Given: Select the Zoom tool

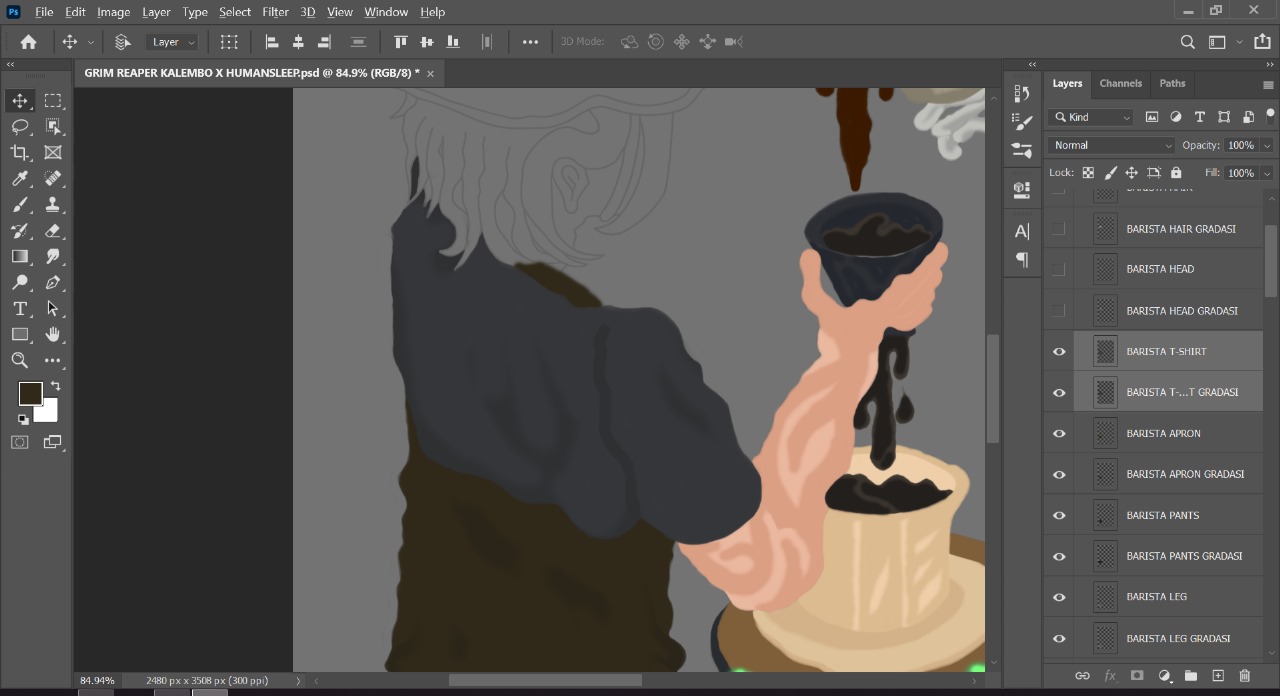Looking at the screenshot, I should point(20,360).
